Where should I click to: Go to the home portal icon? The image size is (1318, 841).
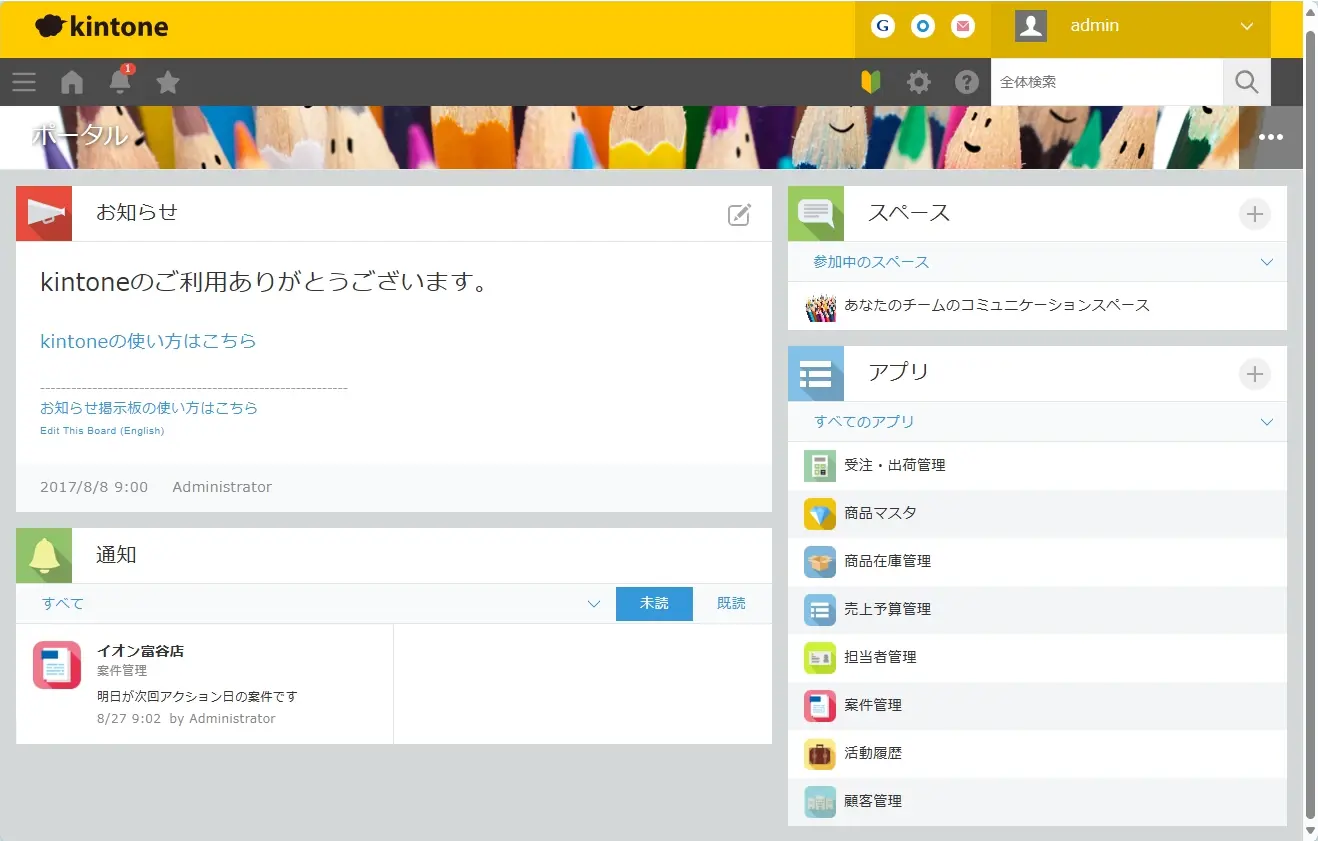[x=72, y=82]
